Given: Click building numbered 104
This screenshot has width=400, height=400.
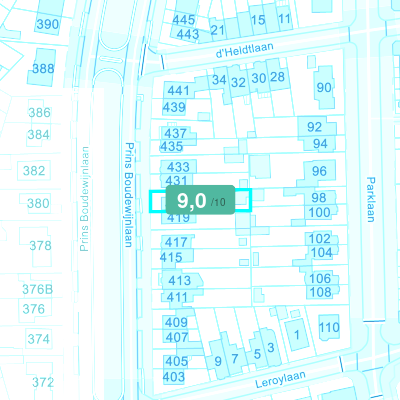Looking at the screenshot, I should coord(322,252).
